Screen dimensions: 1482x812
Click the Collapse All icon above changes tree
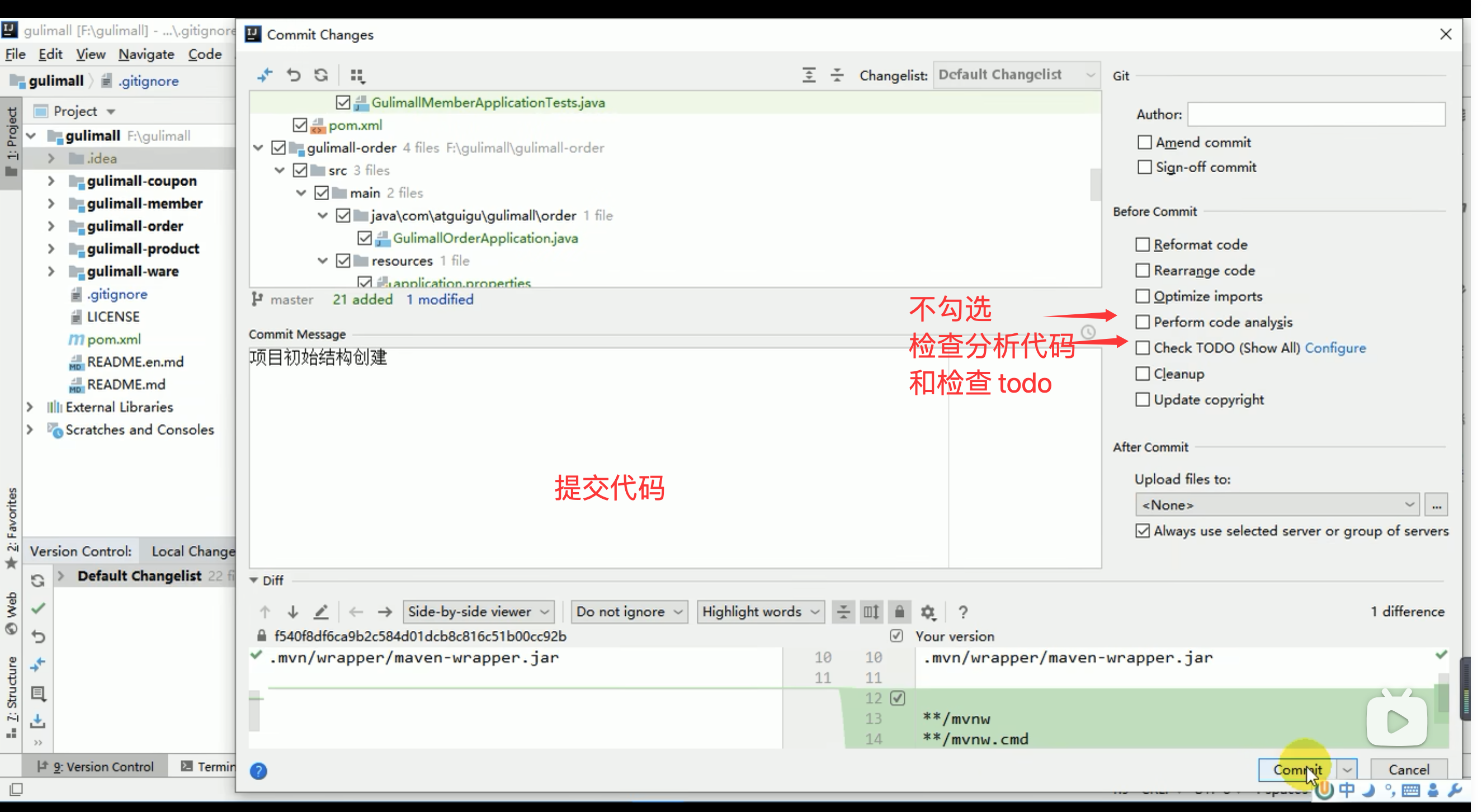(x=837, y=75)
